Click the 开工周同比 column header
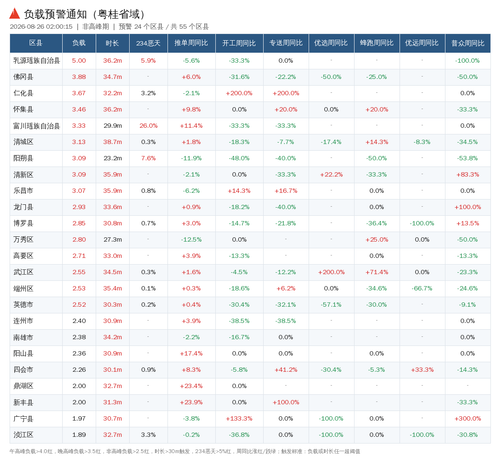Screen dimensions: 500x467 pyautogui.click(x=239, y=43)
